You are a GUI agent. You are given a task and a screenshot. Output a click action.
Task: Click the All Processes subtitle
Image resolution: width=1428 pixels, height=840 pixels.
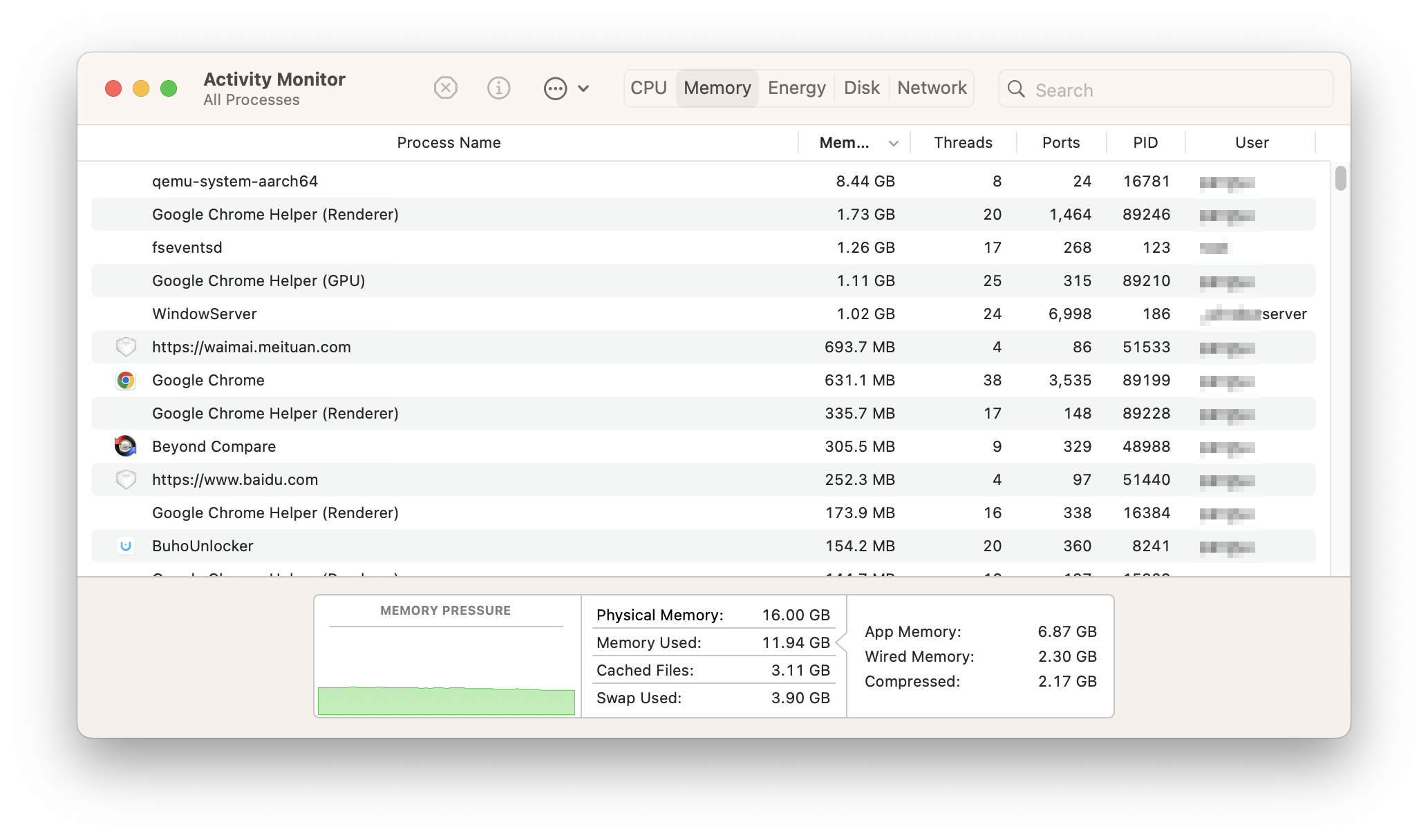tap(252, 100)
